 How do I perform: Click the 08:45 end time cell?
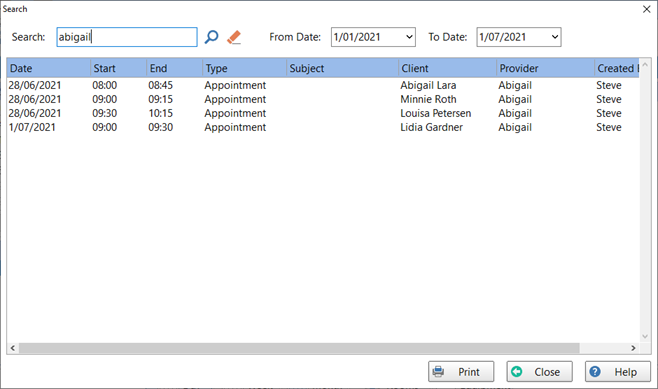coord(160,85)
